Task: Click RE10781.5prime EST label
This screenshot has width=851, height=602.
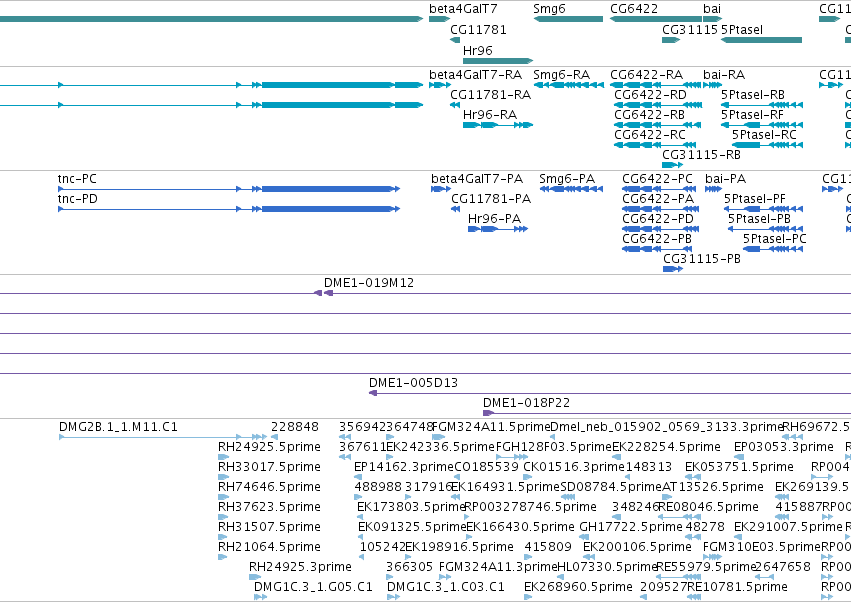Action: tap(737, 587)
